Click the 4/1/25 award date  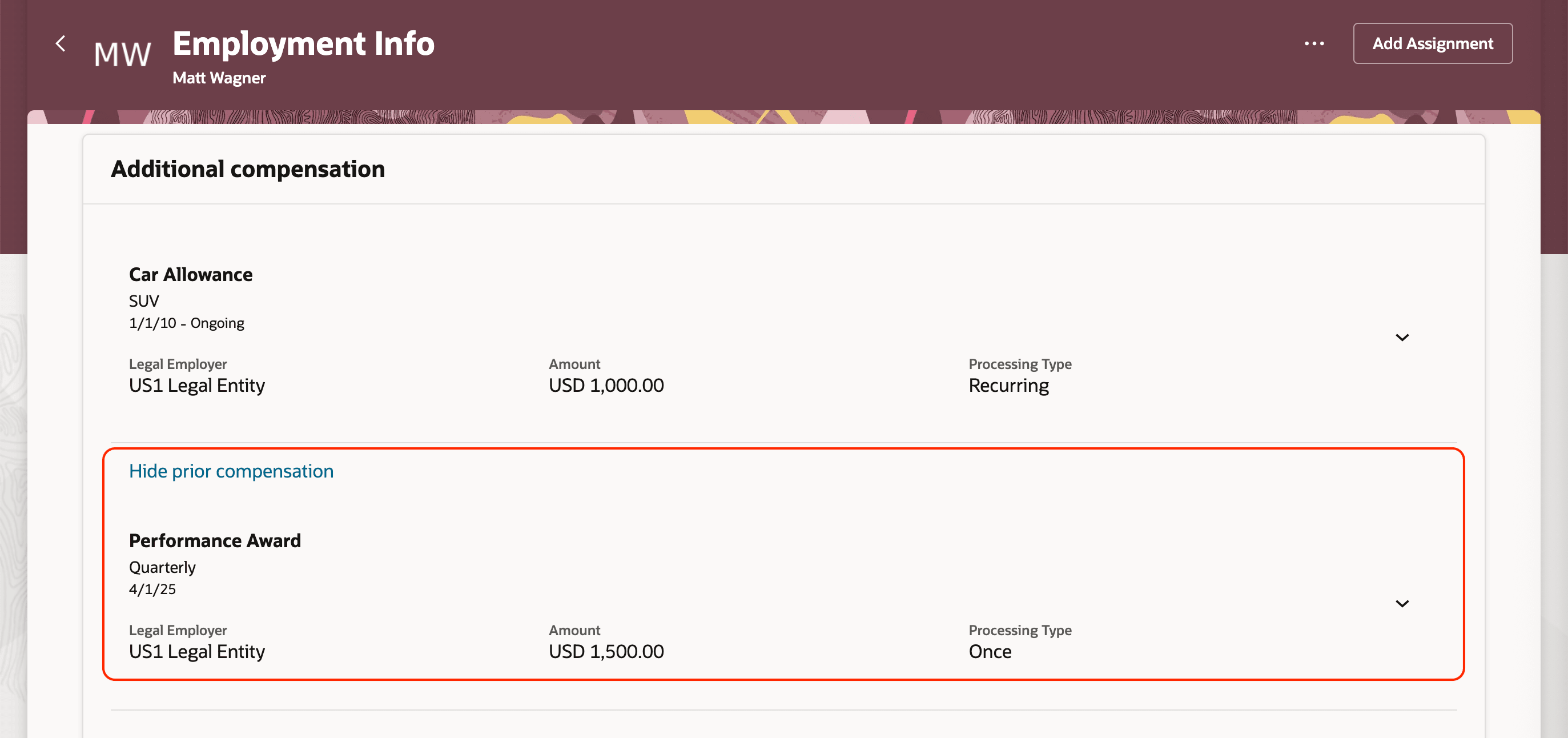pyautogui.click(x=152, y=589)
